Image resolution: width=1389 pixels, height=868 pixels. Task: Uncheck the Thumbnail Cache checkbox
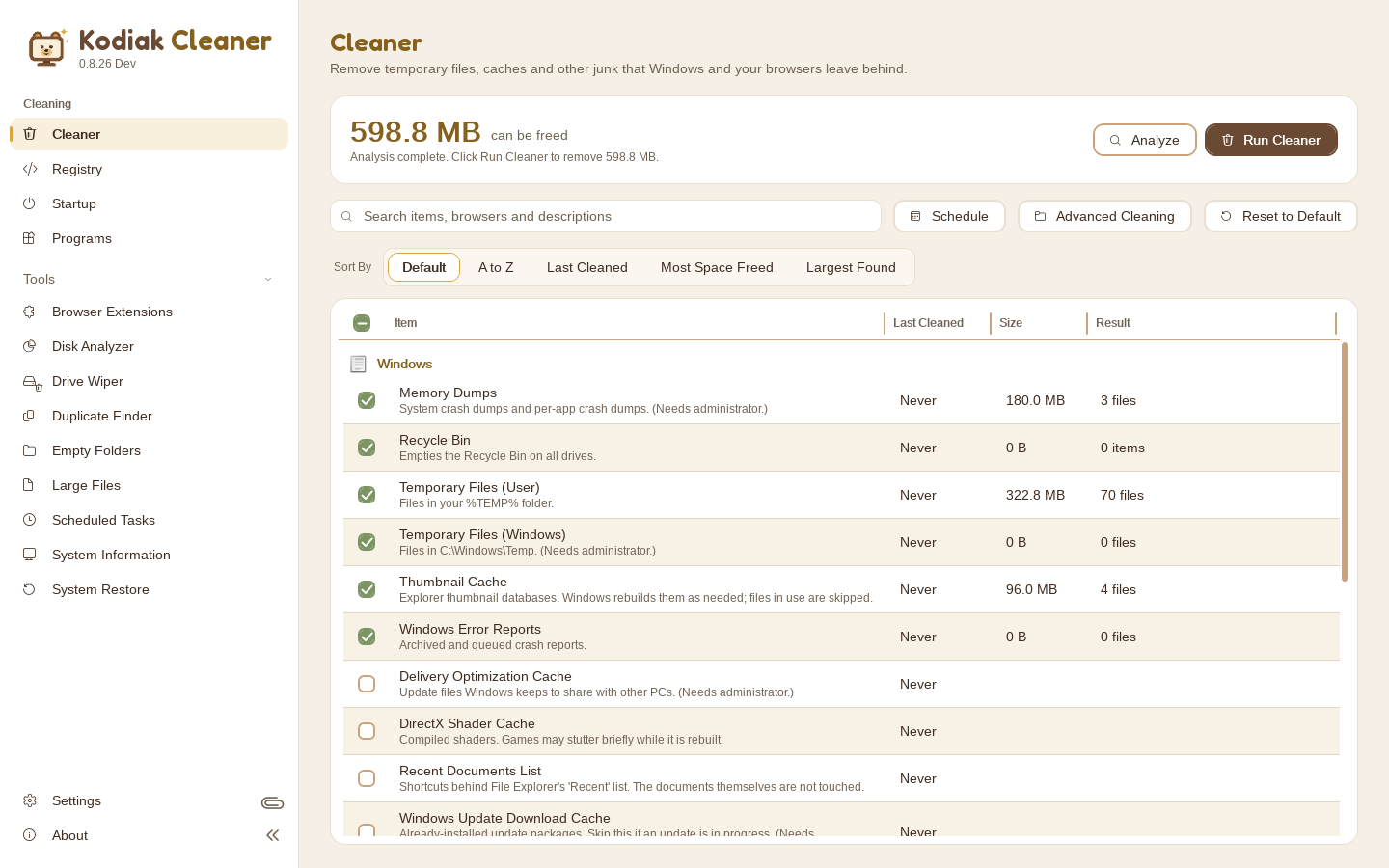click(x=367, y=589)
